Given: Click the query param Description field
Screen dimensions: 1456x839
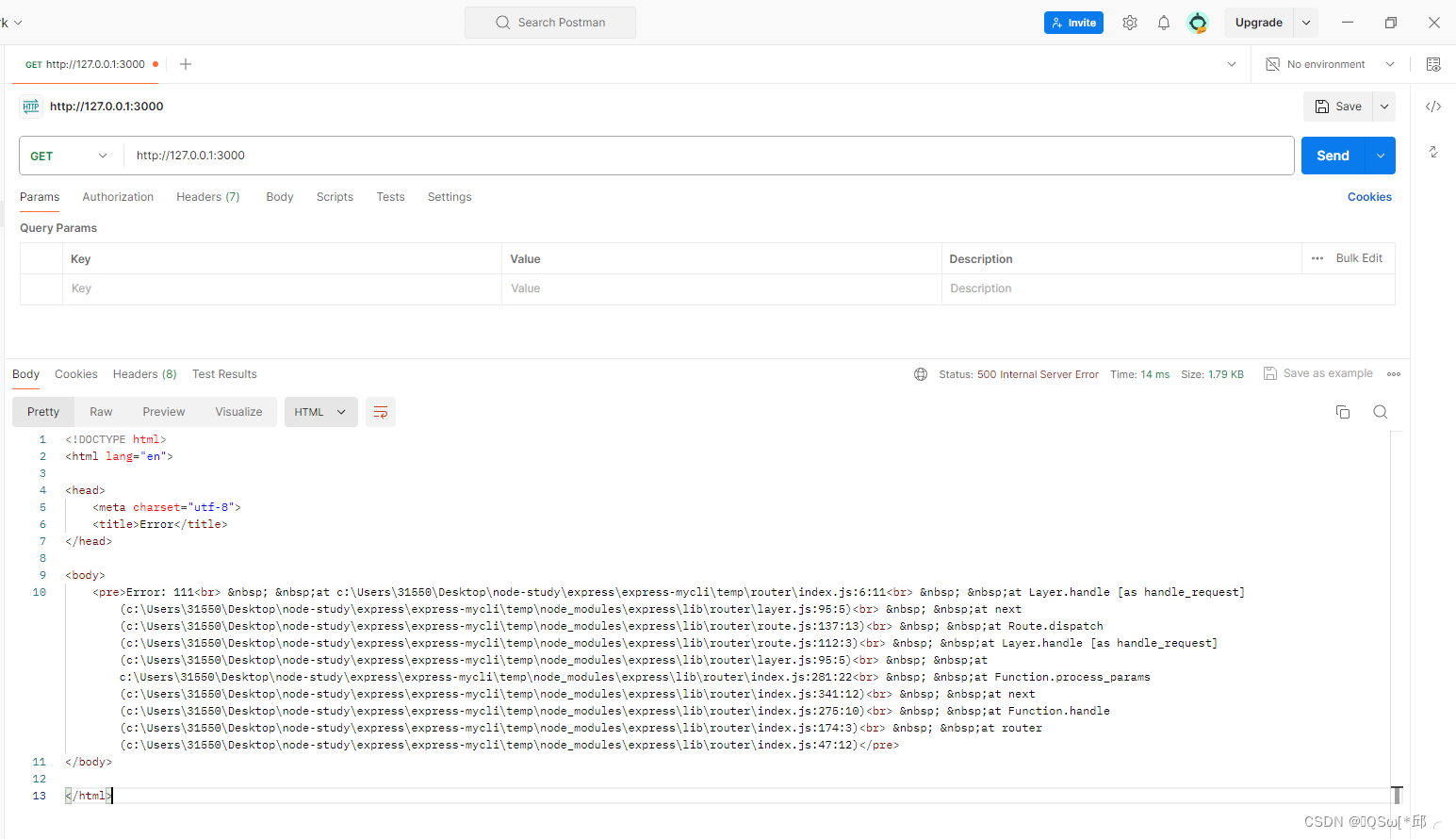Looking at the screenshot, I should pos(1168,288).
